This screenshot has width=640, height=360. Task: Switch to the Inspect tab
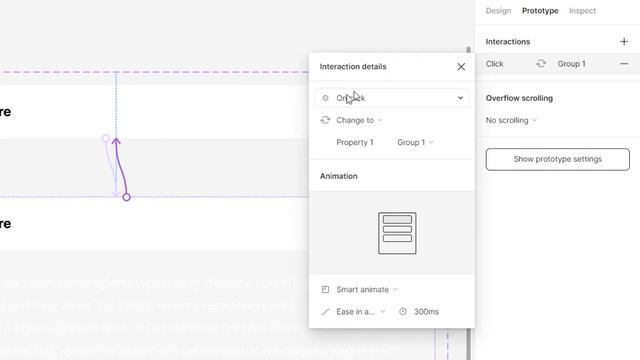(582, 11)
